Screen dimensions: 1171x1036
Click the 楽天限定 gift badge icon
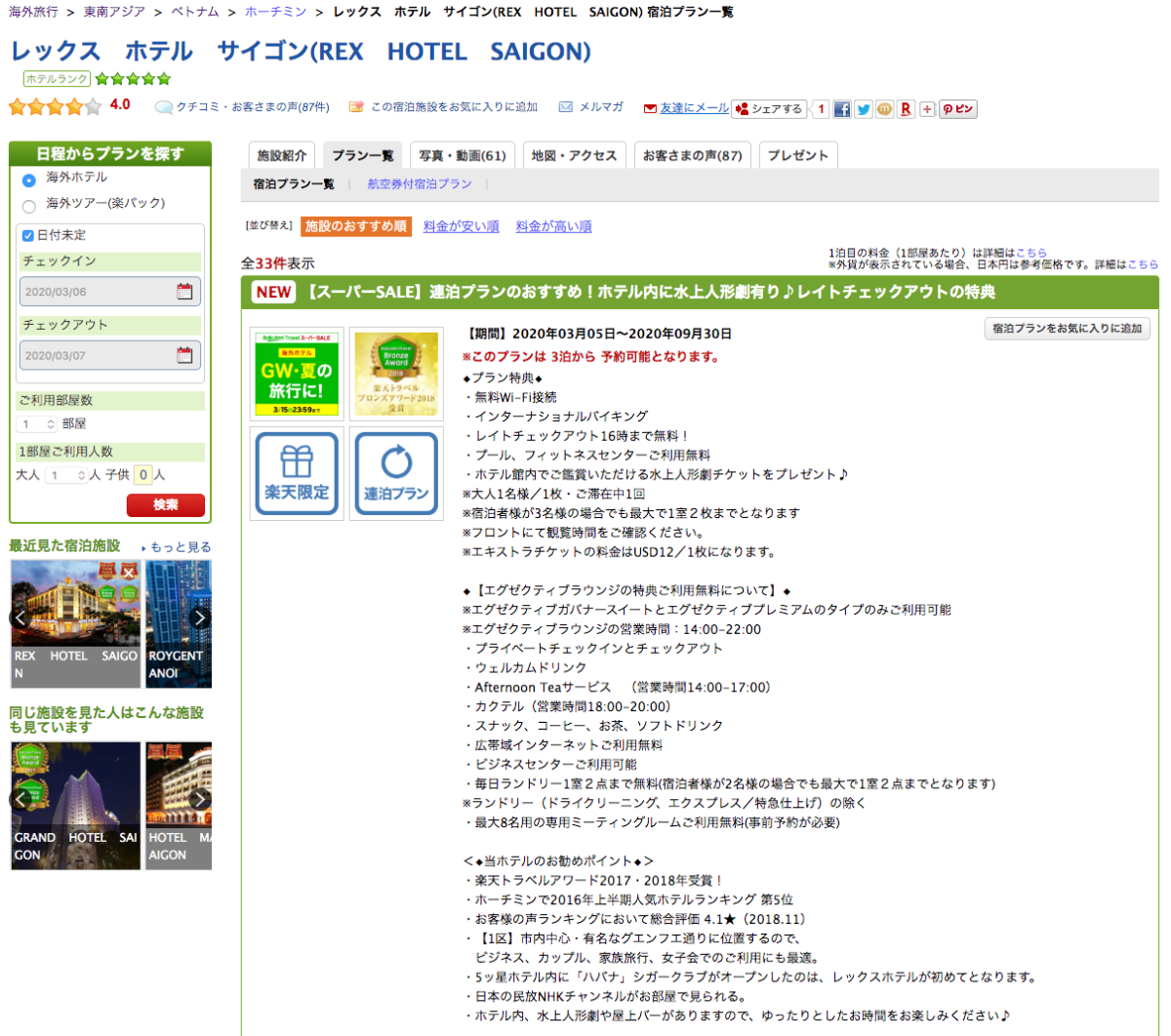(x=297, y=473)
